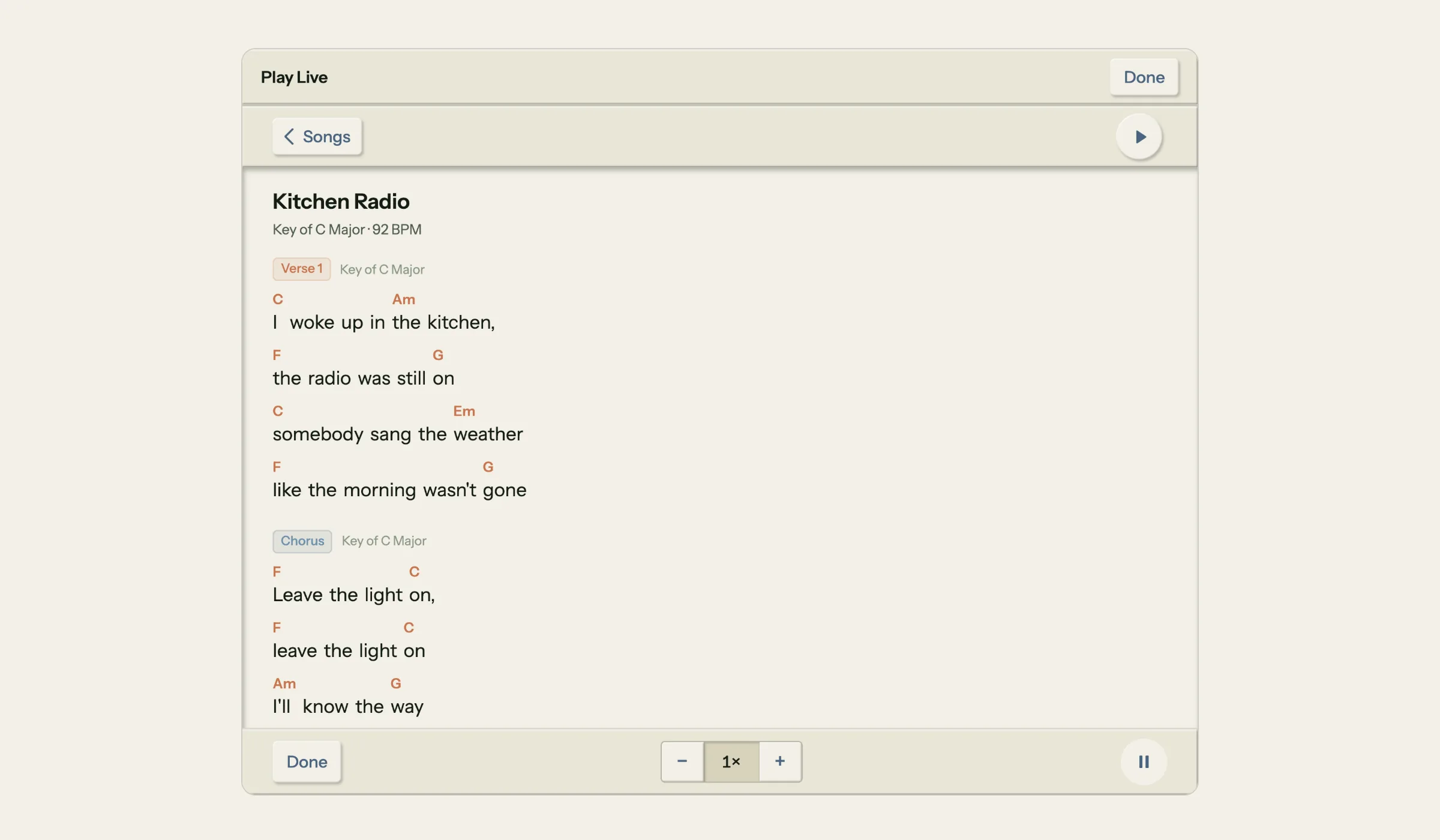The image size is (1440, 840).
Task: Click the F chord above 'Leave the light on,'
Action: (277, 572)
